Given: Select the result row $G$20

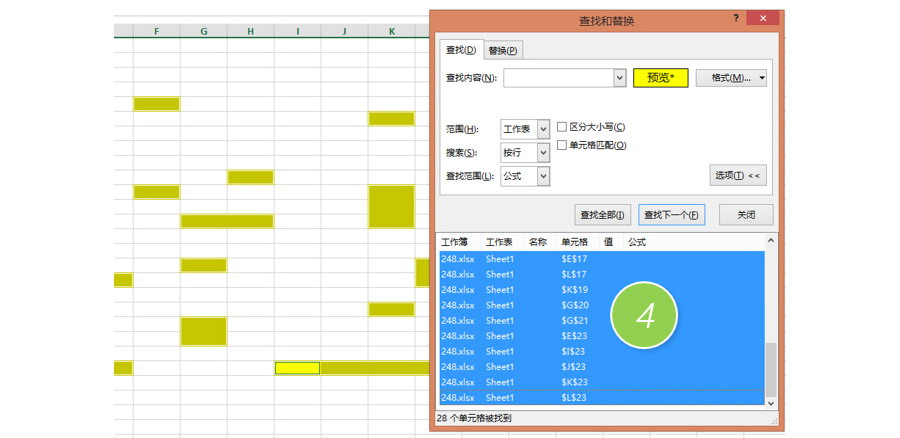Looking at the screenshot, I should pyautogui.click(x=602, y=305).
